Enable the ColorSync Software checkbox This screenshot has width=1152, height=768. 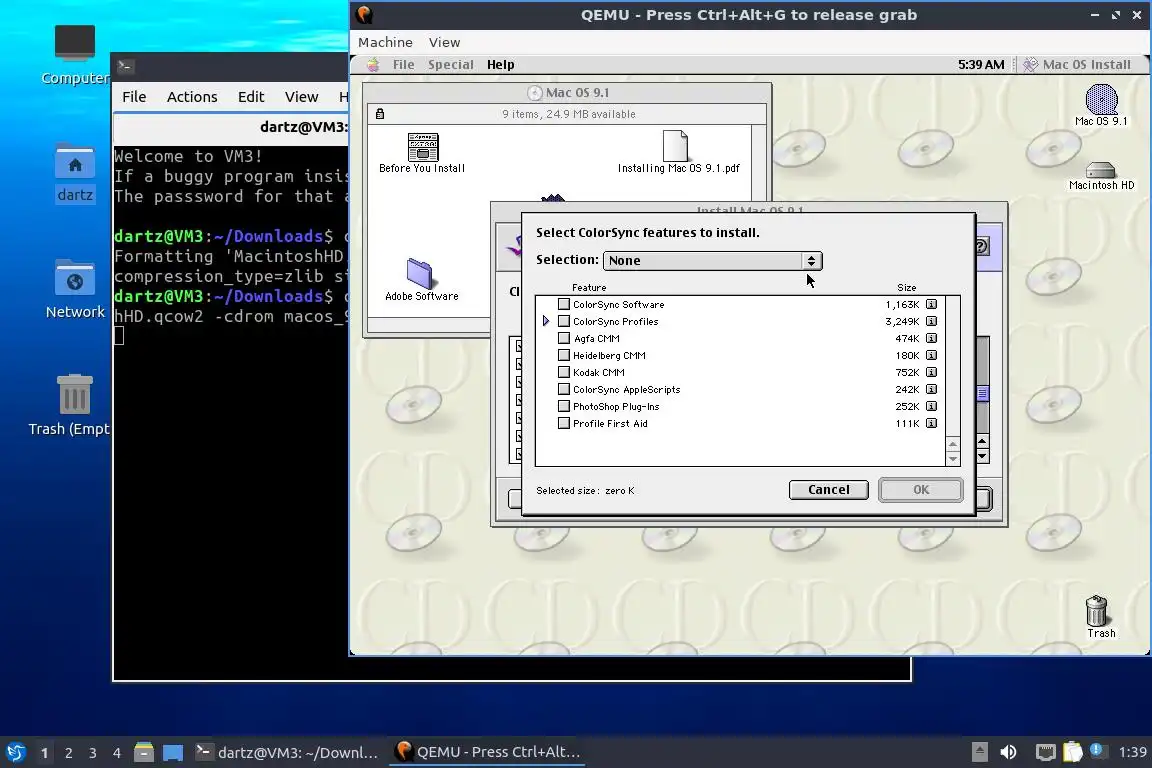point(564,304)
